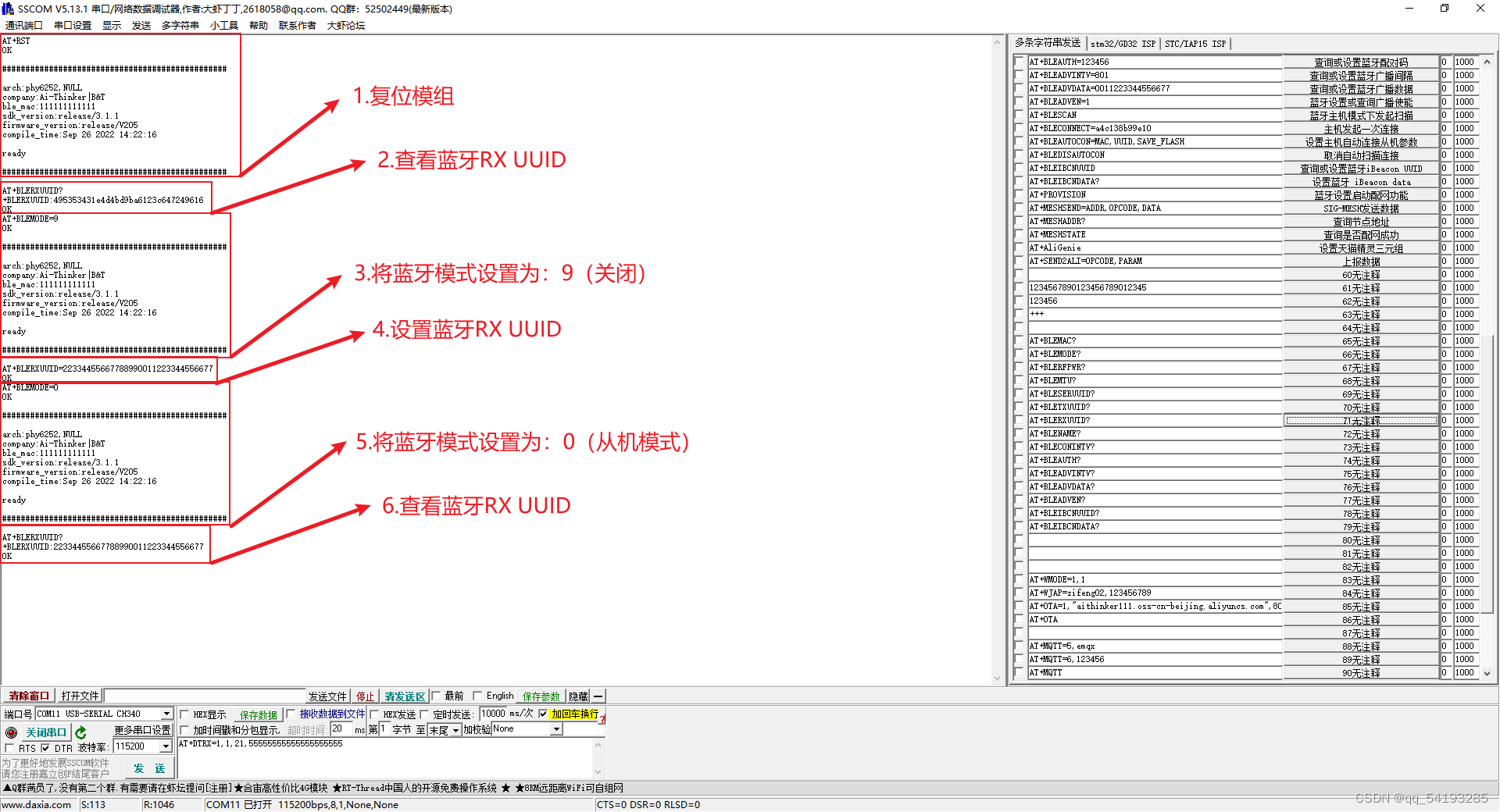Click the multi-string list scroll-up arrow
This screenshot has height=812, width=1500.
point(1487,62)
